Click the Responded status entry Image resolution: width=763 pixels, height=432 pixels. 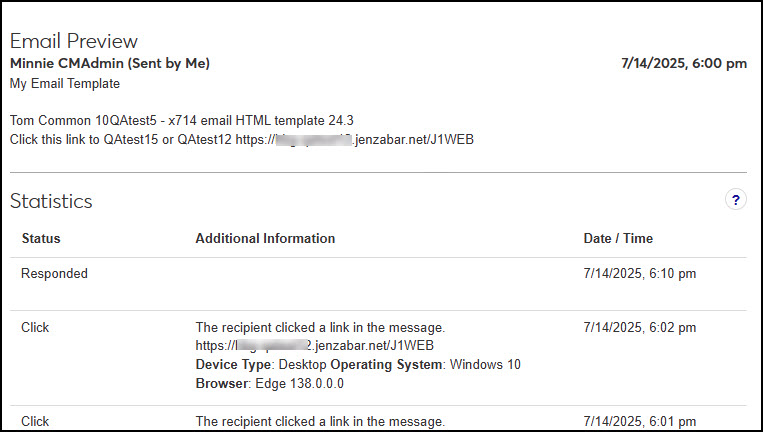click(54, 273)
